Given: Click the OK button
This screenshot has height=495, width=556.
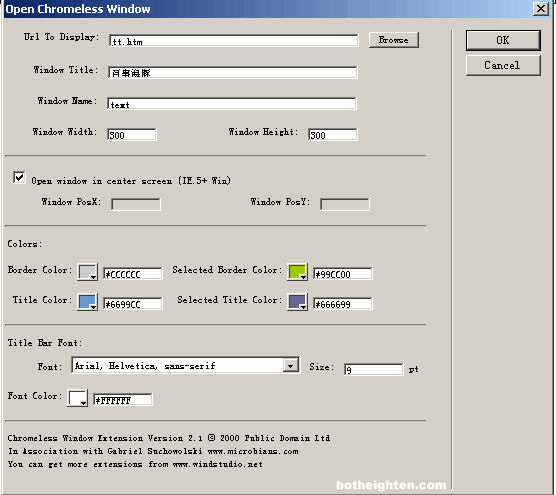Looking at the screenshot, I should (x=503, y=40).
